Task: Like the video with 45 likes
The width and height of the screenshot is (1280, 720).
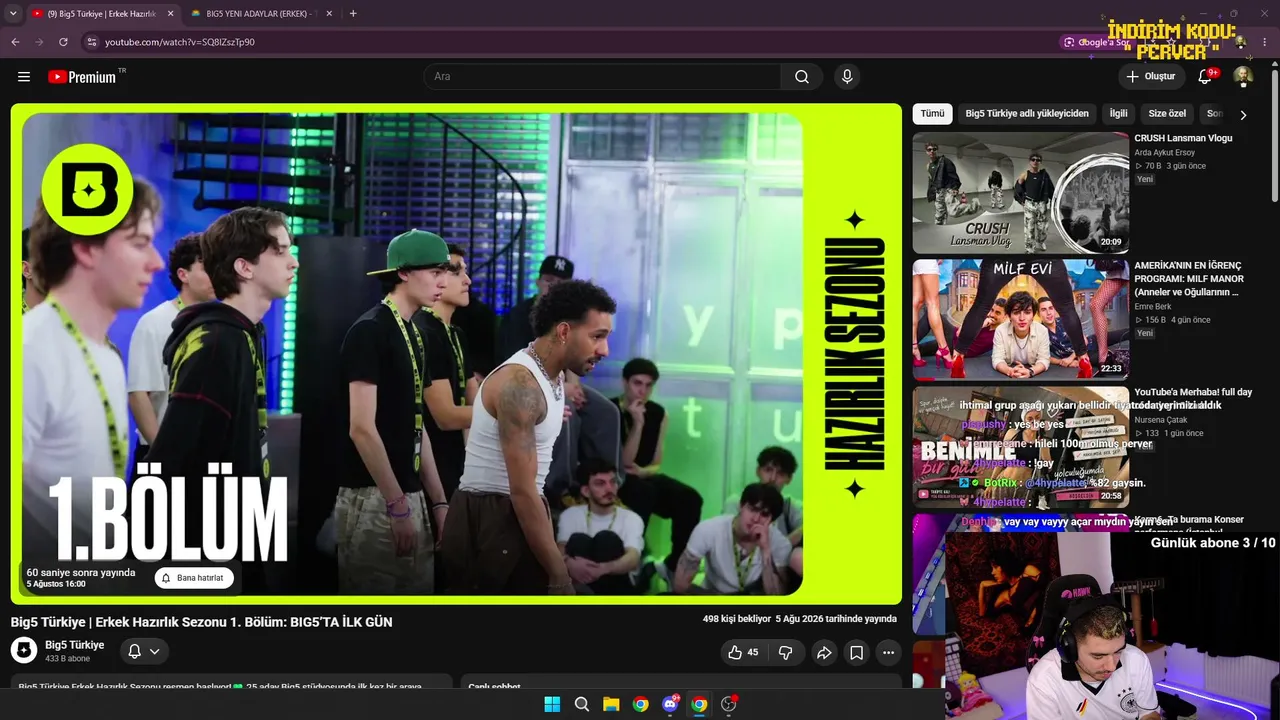Action: point(743,652)
